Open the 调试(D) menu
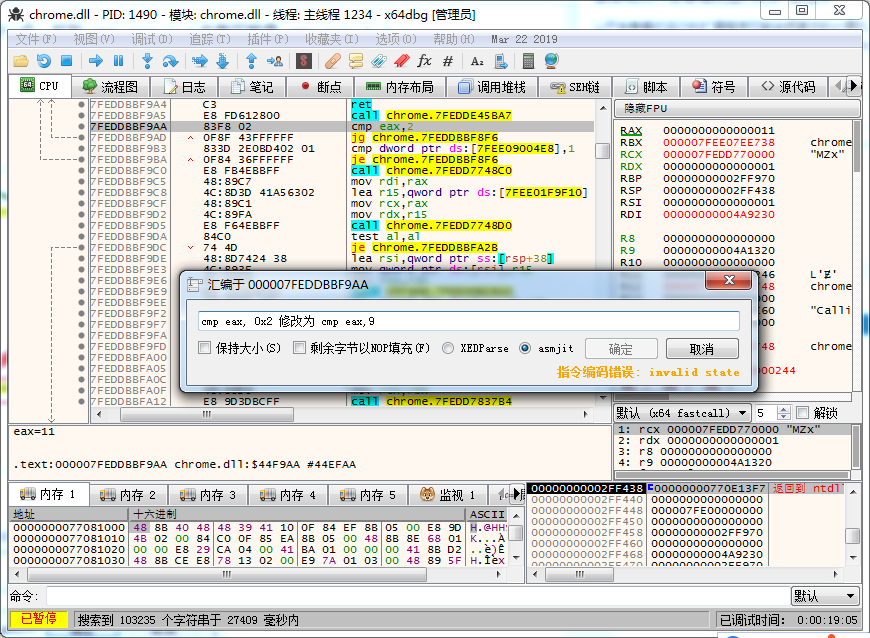The width and height of the screenshot is (870, 638). [151, 39]
